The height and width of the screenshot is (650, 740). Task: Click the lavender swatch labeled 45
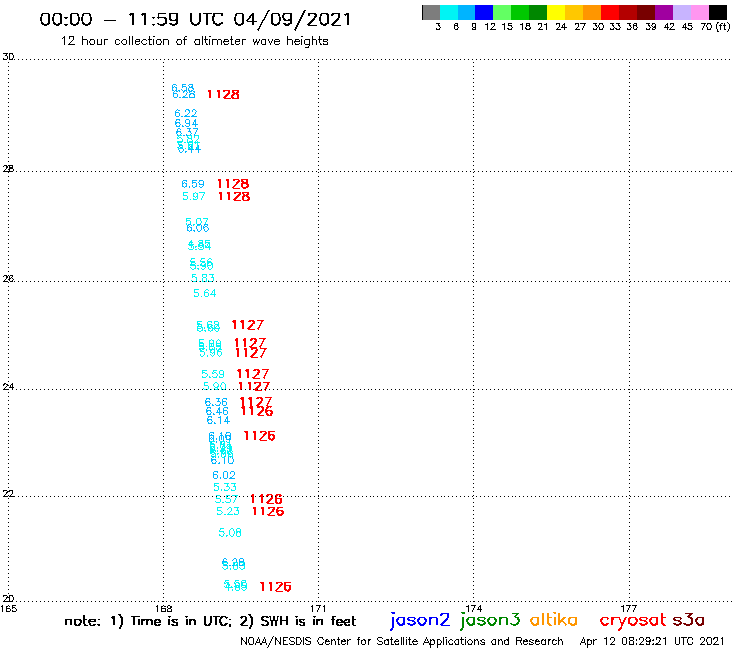pyautogui.click(x=682, y=12)
